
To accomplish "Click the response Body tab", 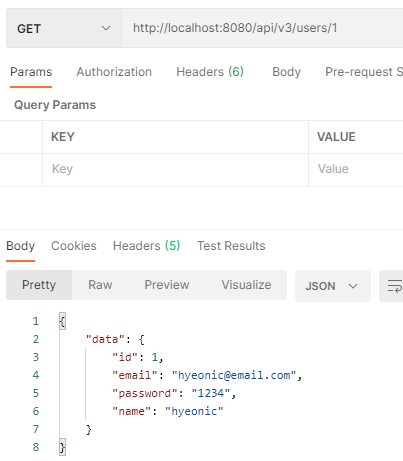I will coord(20,246).
